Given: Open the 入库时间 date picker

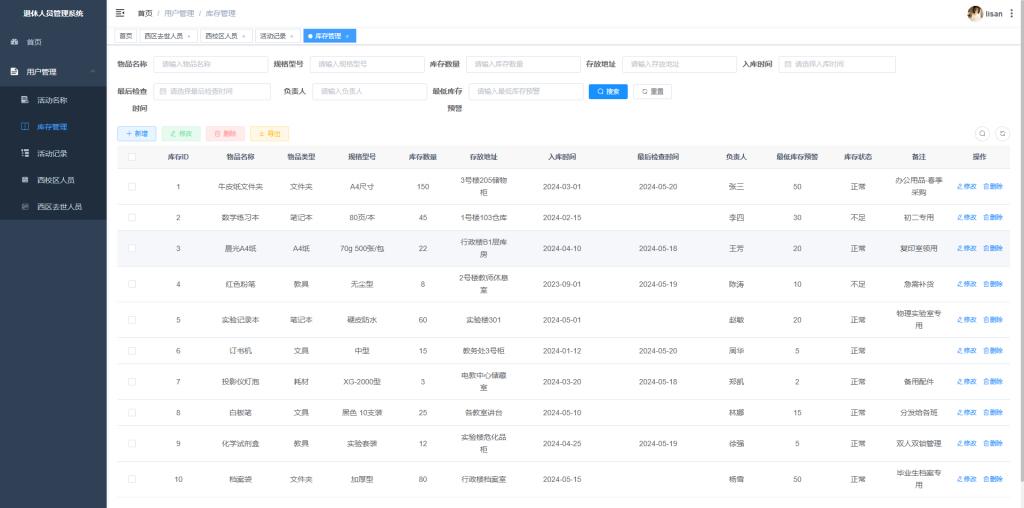Looking at the screenshot, I should pyautogui.click(x=837, y=64).
